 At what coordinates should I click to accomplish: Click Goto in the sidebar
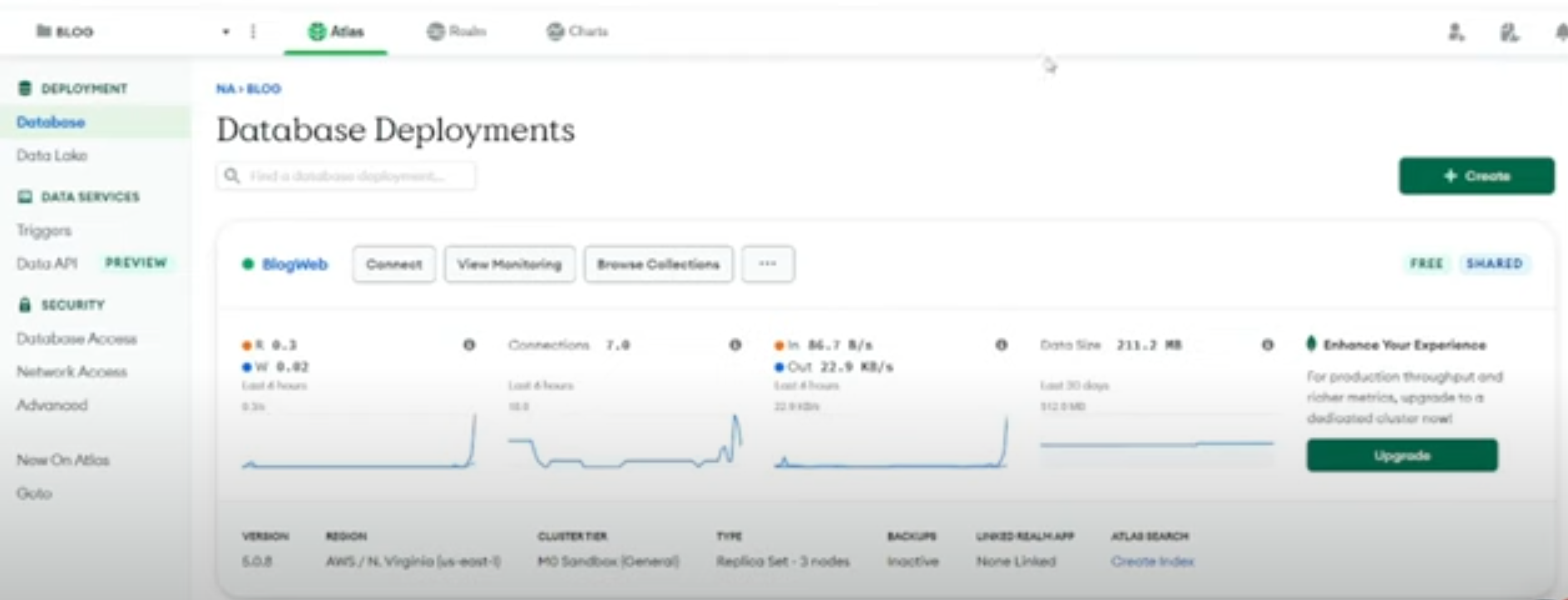tap(34, 493)
